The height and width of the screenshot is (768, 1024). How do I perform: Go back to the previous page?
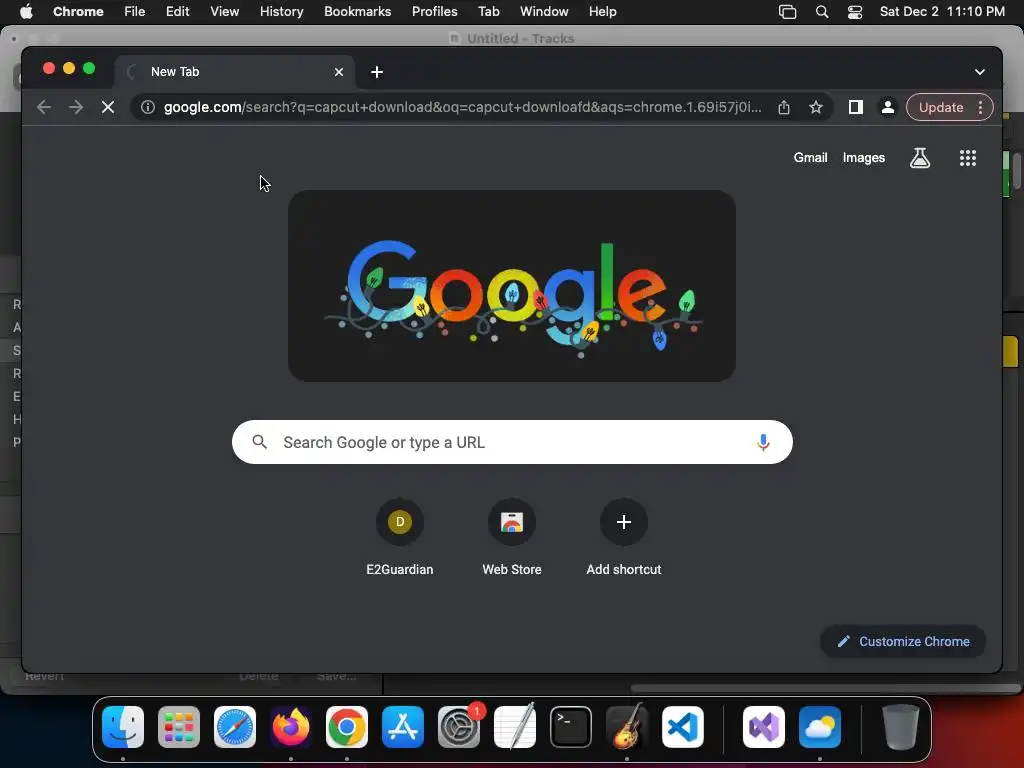(44, 107)
